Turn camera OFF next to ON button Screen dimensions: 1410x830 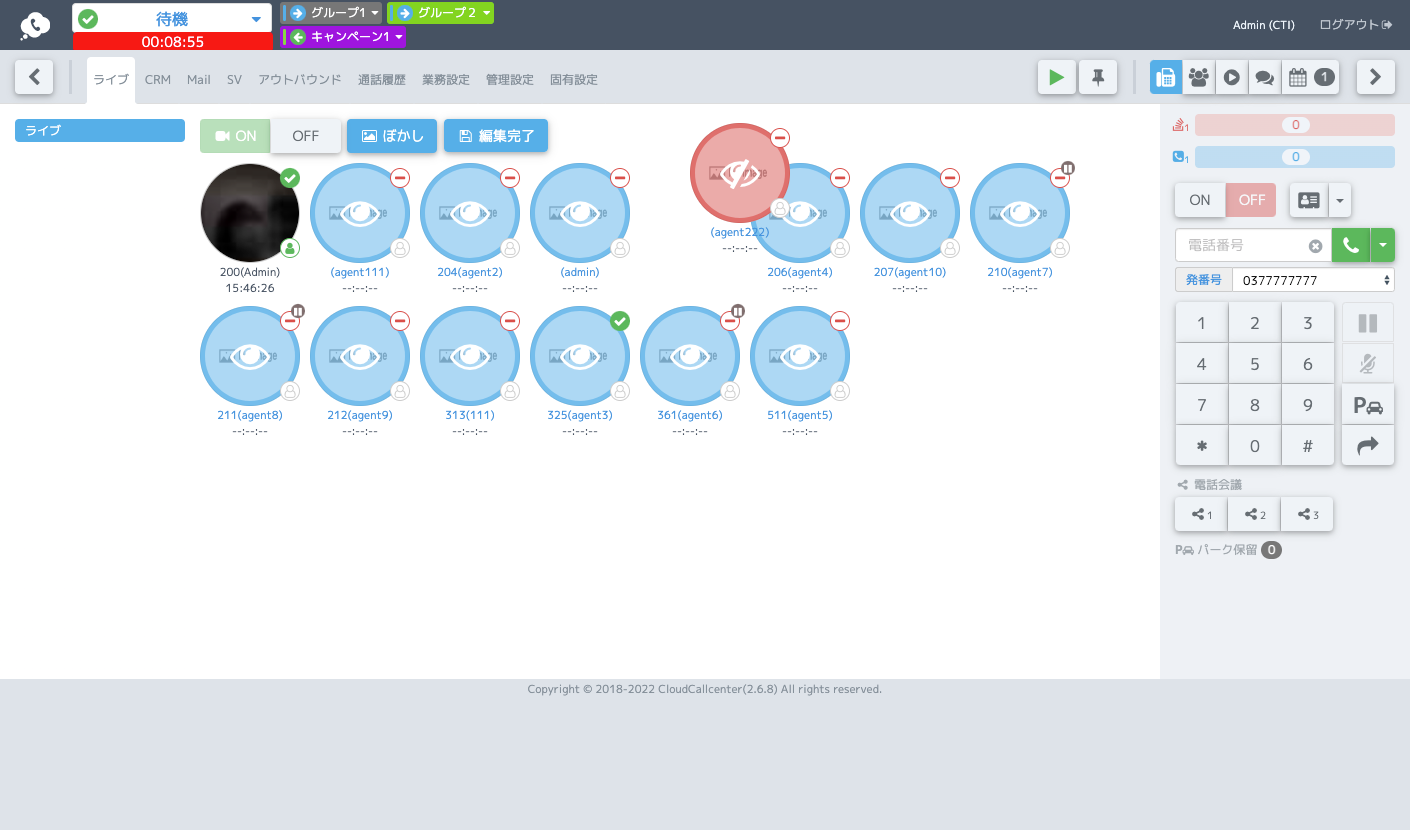306,136
